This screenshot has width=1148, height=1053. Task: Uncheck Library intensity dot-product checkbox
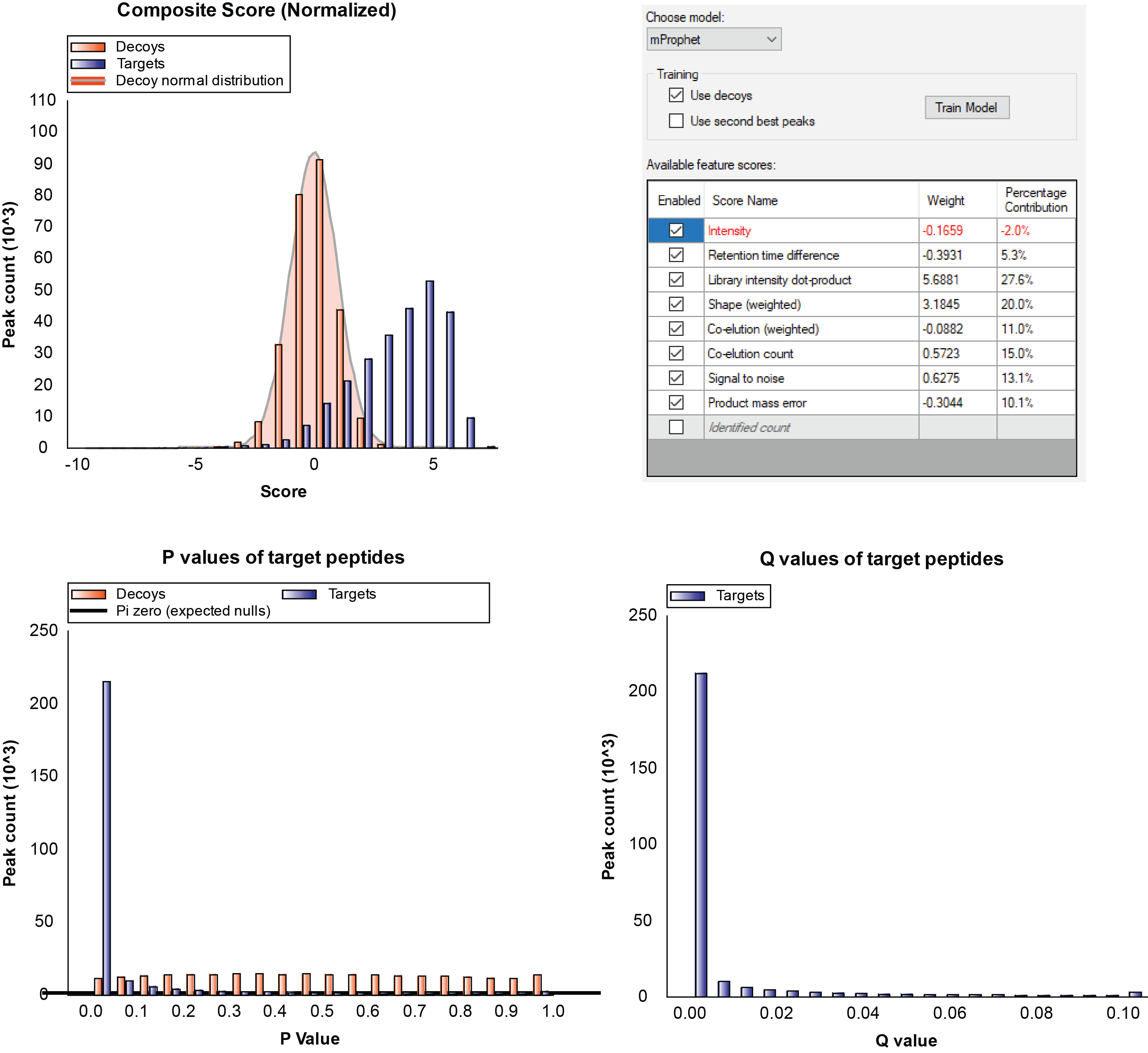[x=676, y=279]
